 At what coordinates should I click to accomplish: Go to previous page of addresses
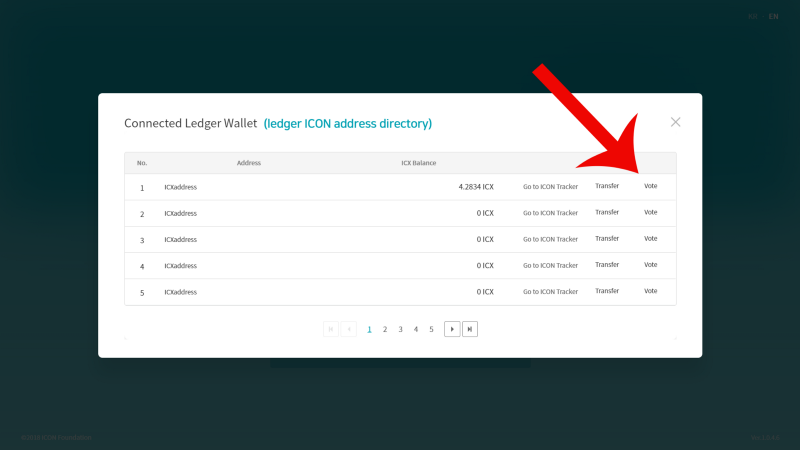(x=349, y=329)
